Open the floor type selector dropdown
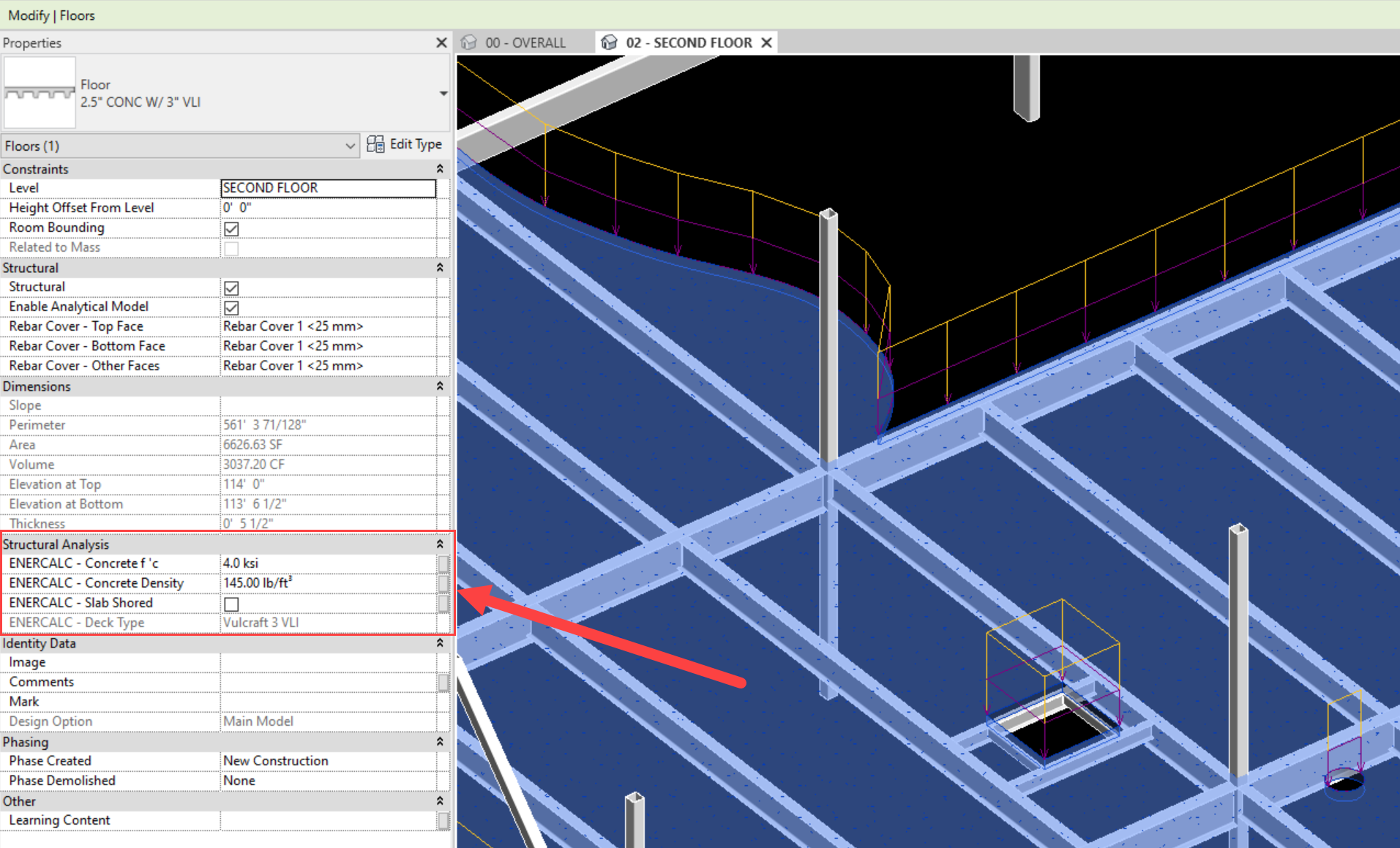This screenshot has width=1400, height=848. 443,94
